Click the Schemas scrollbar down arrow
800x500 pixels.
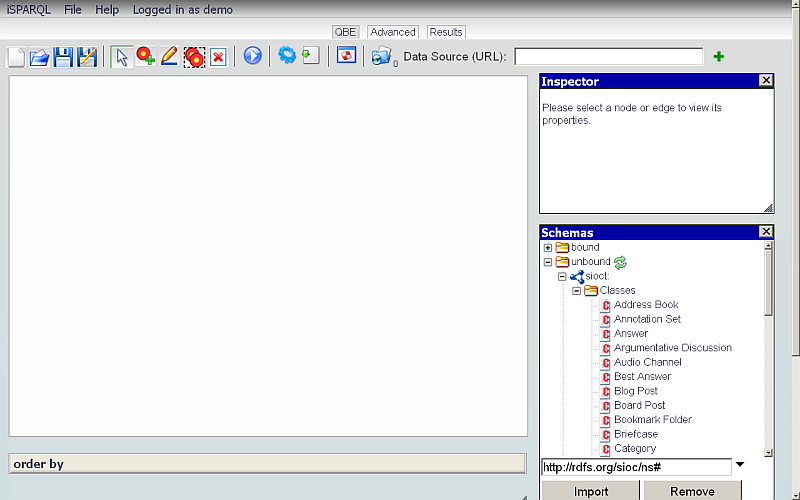(x=768, y=453)
